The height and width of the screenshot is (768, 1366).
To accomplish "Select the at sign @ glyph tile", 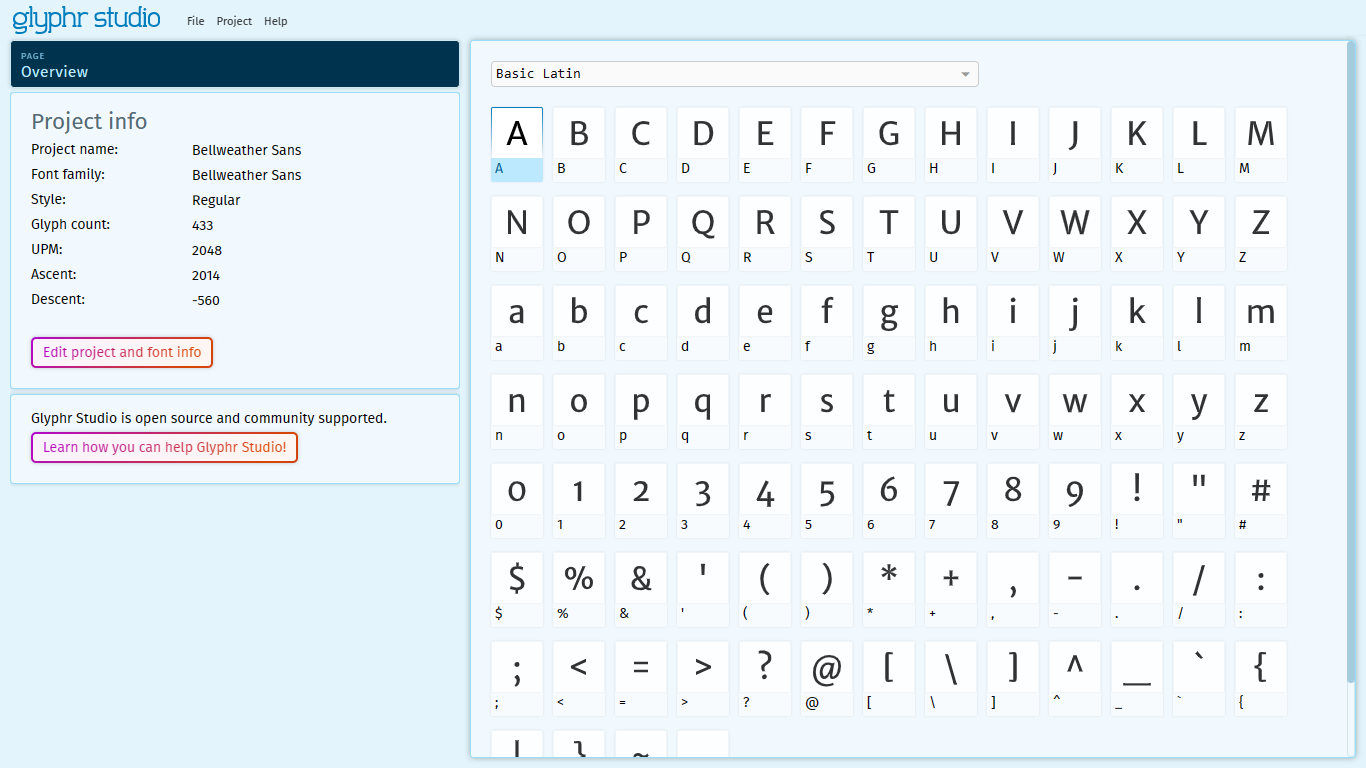I will [827, 678].
